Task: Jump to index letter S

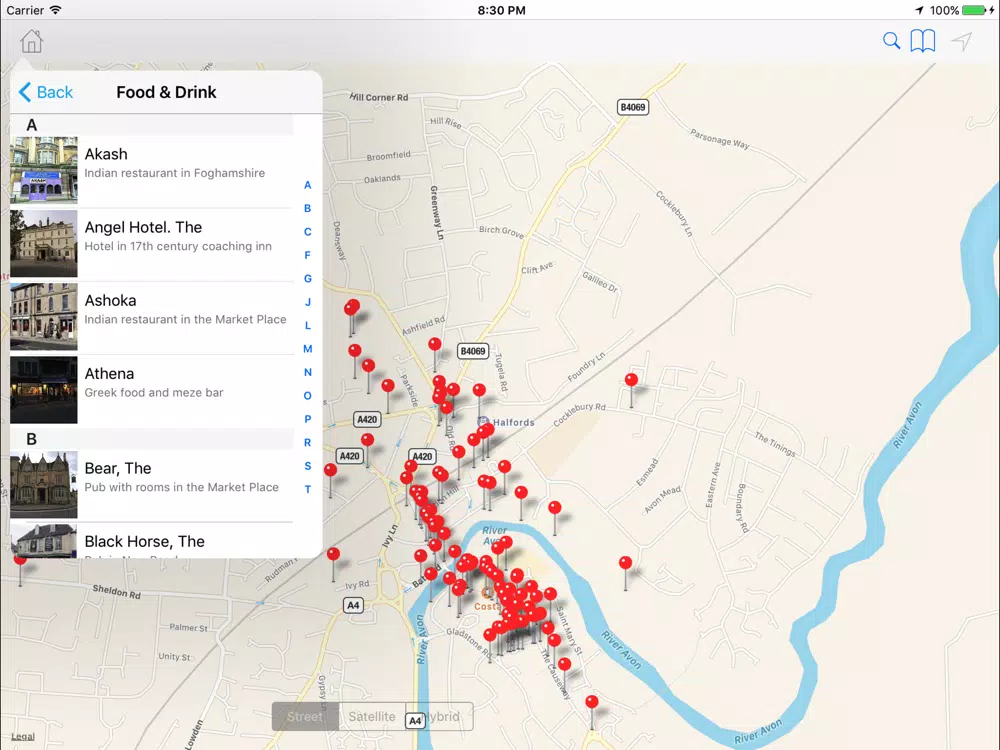Action: click(307, 466)
